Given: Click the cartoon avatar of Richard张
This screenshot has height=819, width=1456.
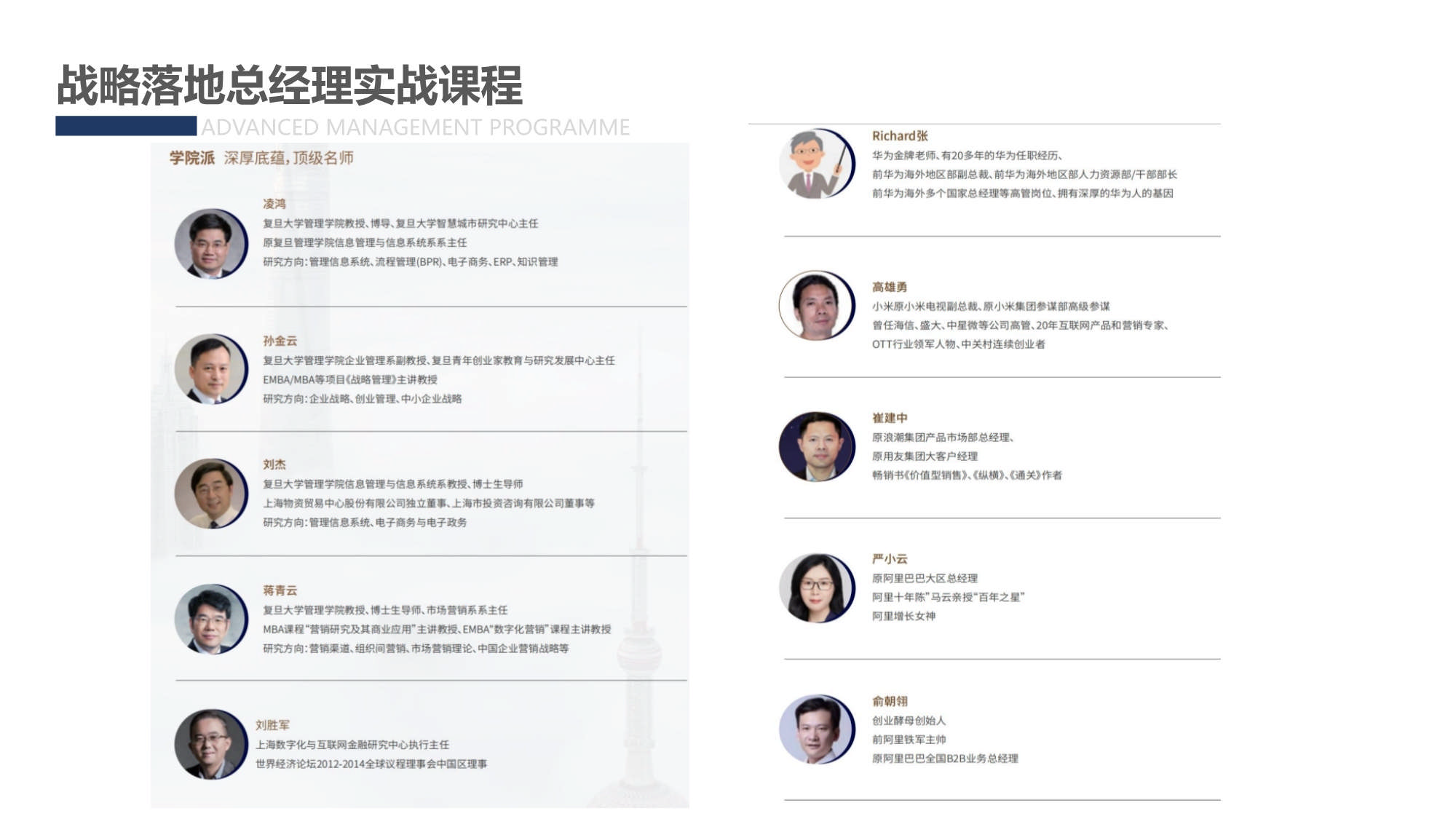Looking at the screenshot, I should [818, 162].
